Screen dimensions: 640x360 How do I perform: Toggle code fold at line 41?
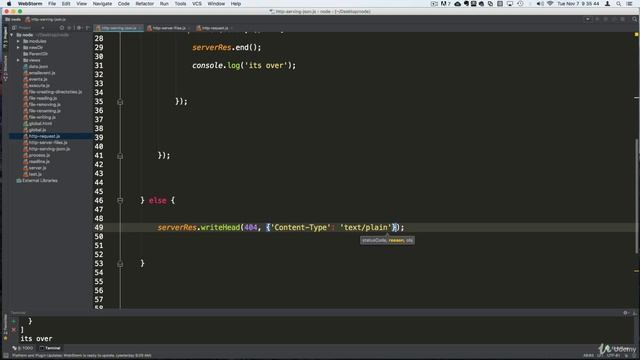click(120, 156)
